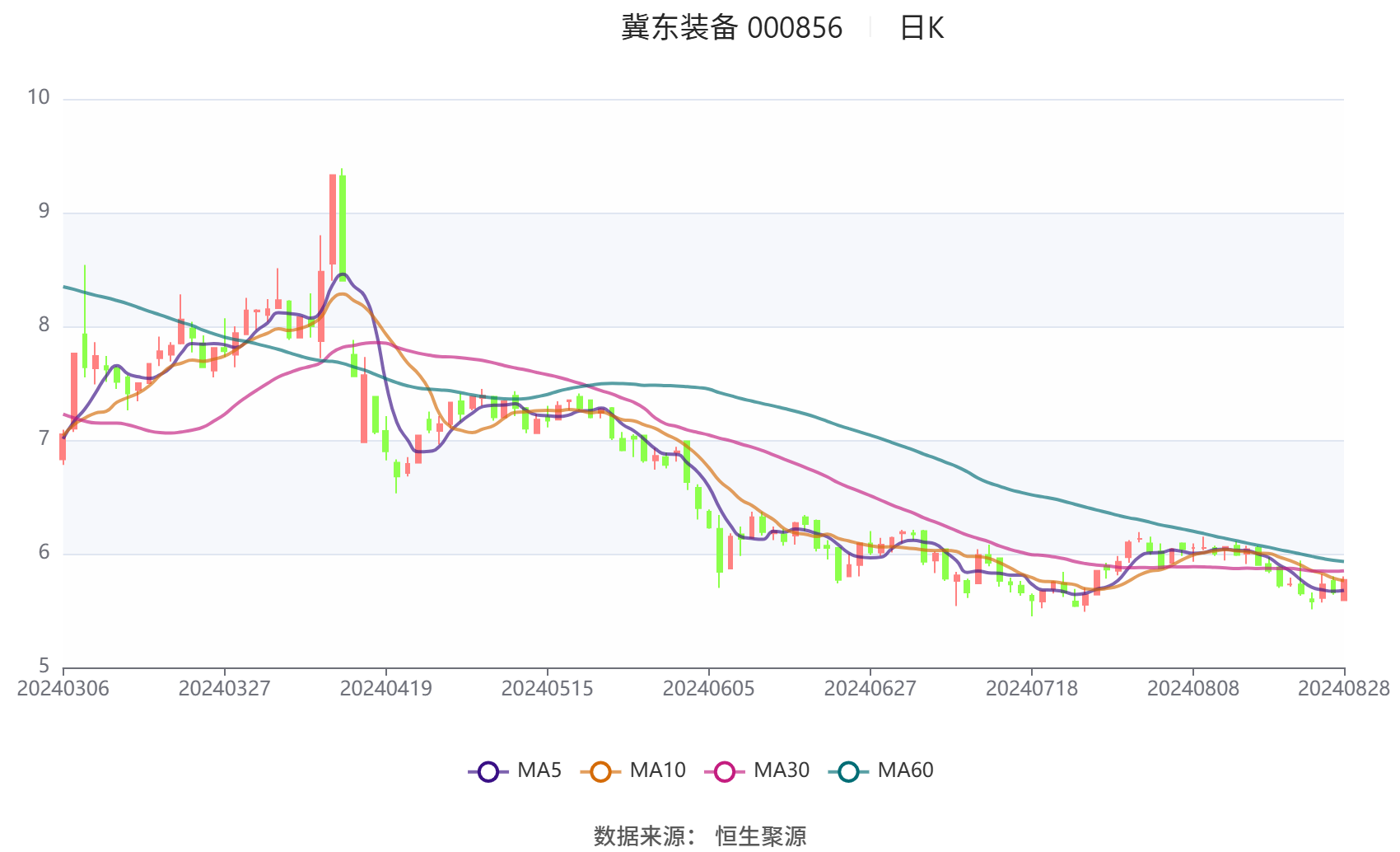Click the 20240419 x-axis date label
The image size is (1400, 852).
pyautogui.click(x=386, y=689)
